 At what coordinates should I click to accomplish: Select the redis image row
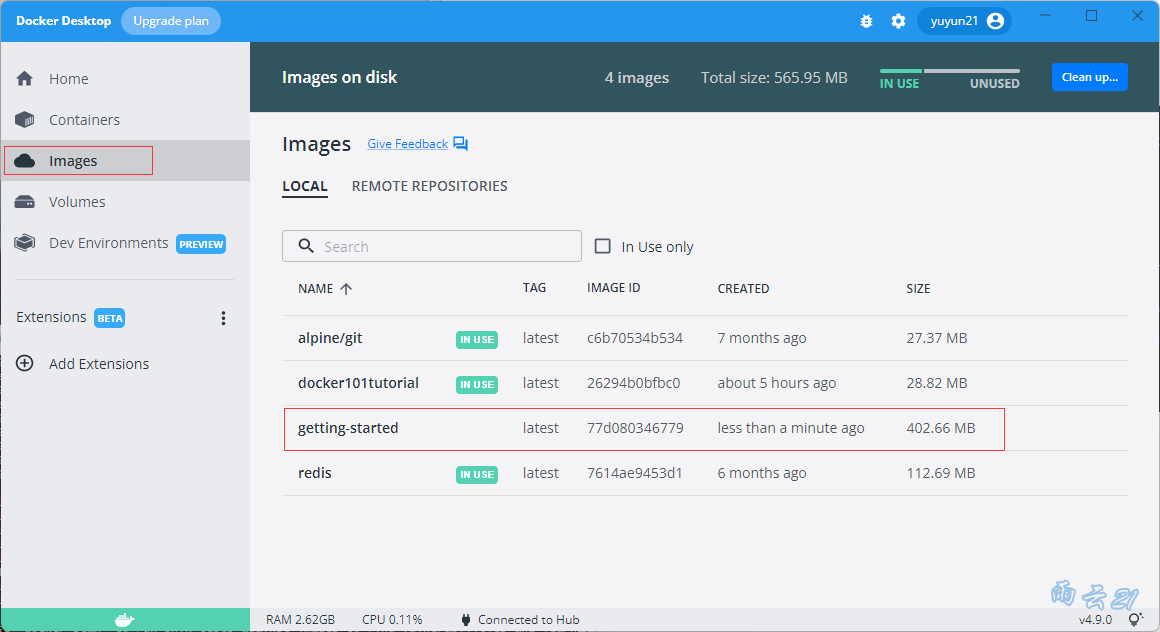pyautogui.click(x=704, y=473)
